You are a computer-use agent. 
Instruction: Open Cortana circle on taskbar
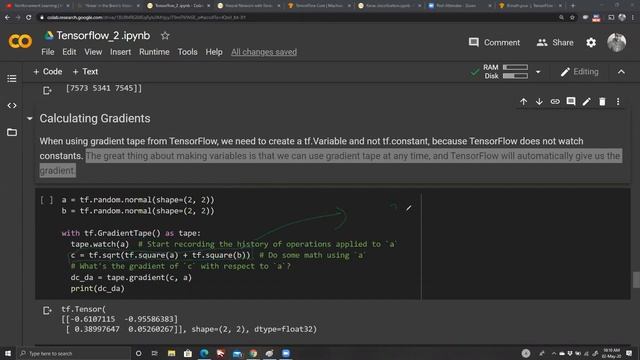point(138,353)
